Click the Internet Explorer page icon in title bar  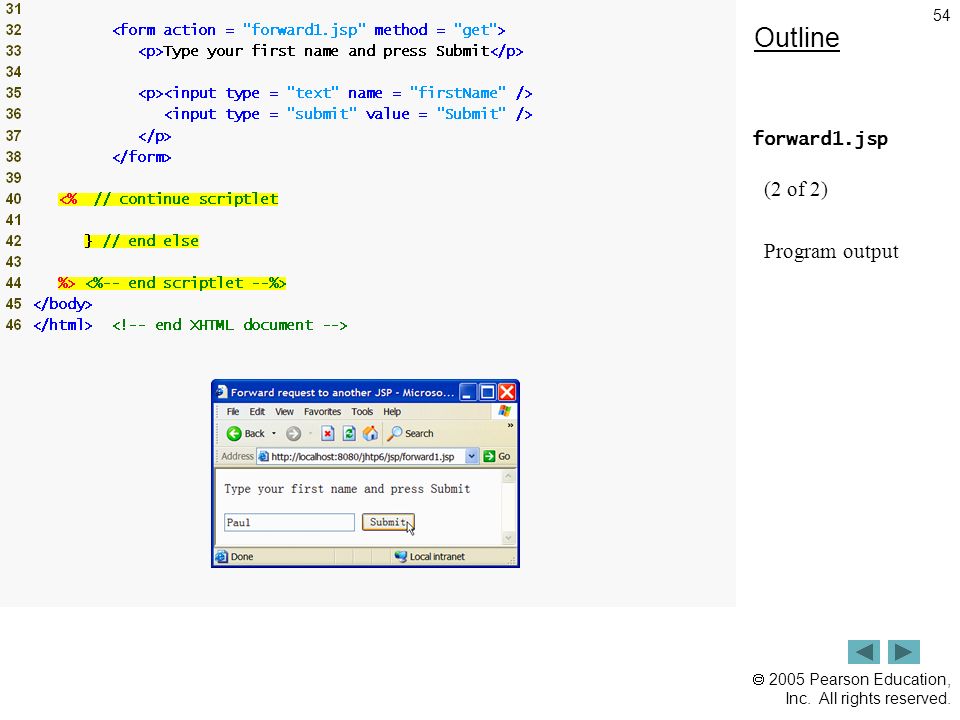[222, 392]
